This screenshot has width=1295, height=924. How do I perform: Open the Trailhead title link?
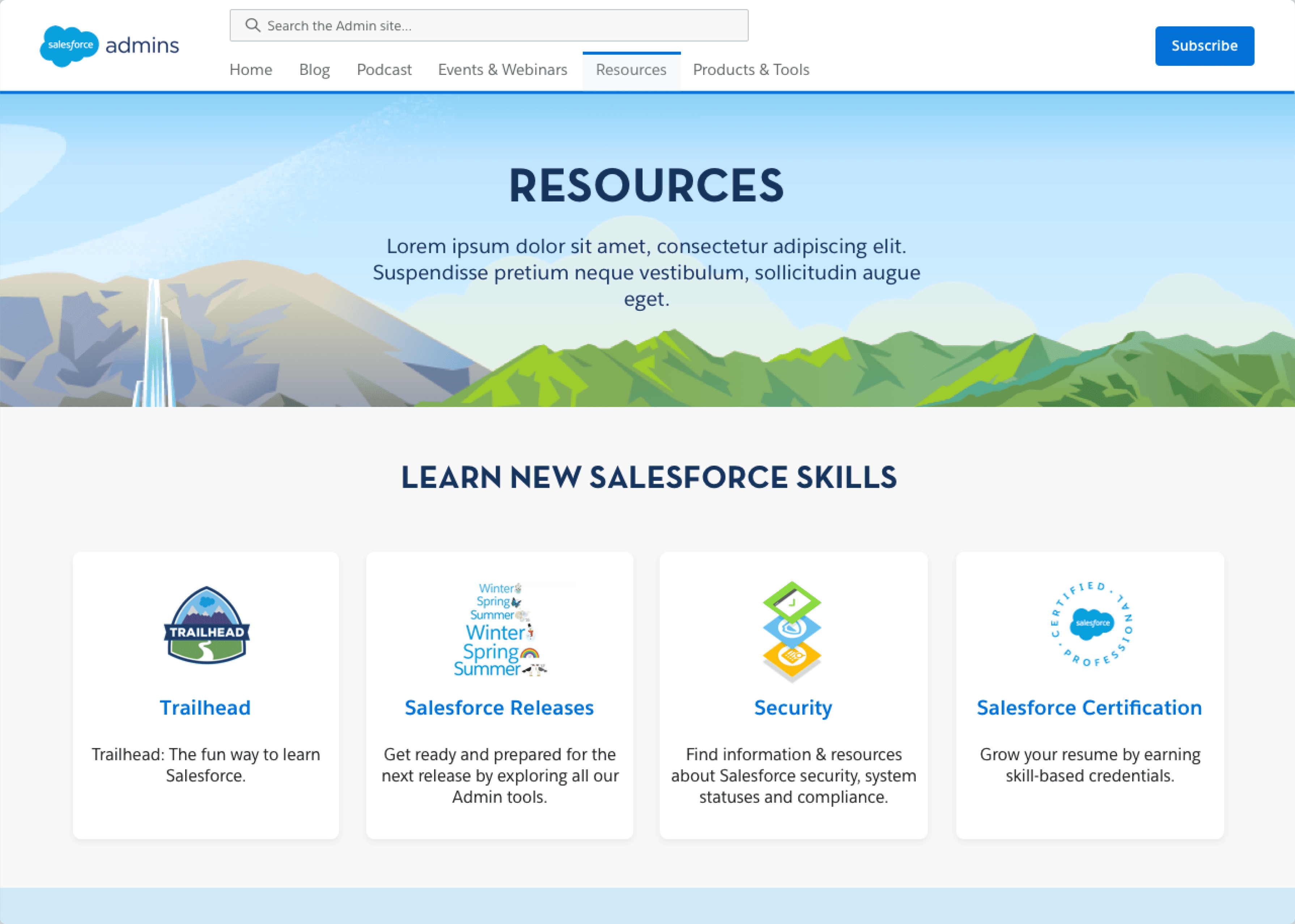point(205,707)
